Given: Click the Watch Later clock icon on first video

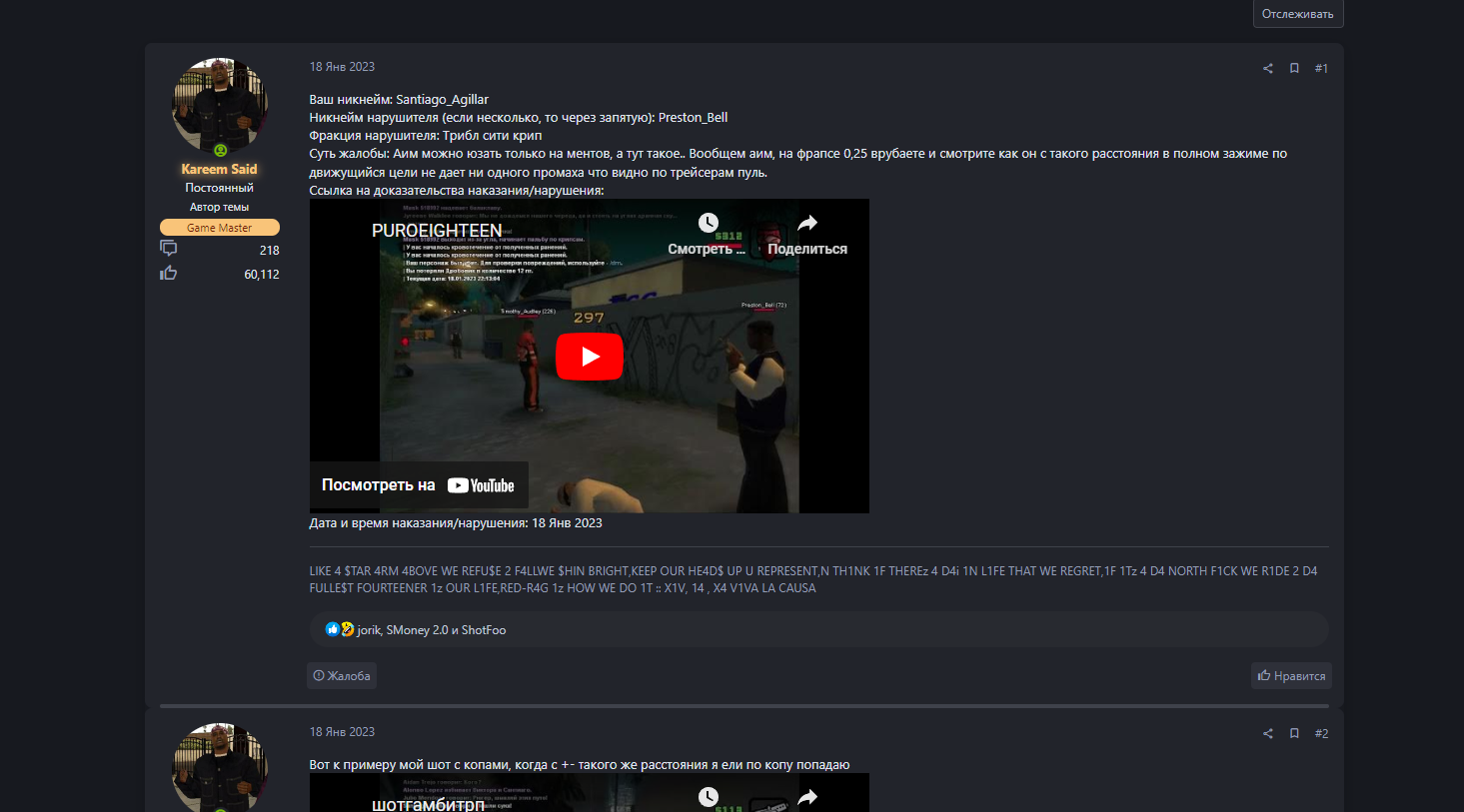Looking at the screenshot, I should click(708, 224).
